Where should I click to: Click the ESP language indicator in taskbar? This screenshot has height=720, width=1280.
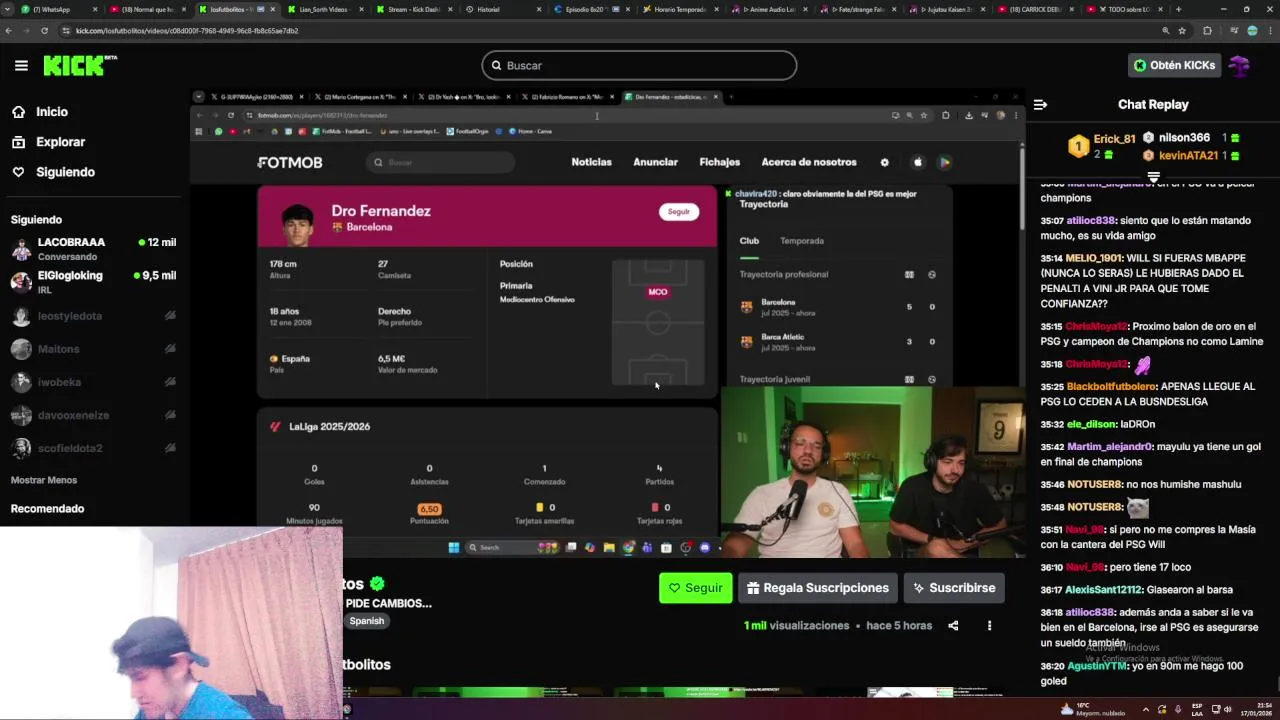click(1198, 709)
